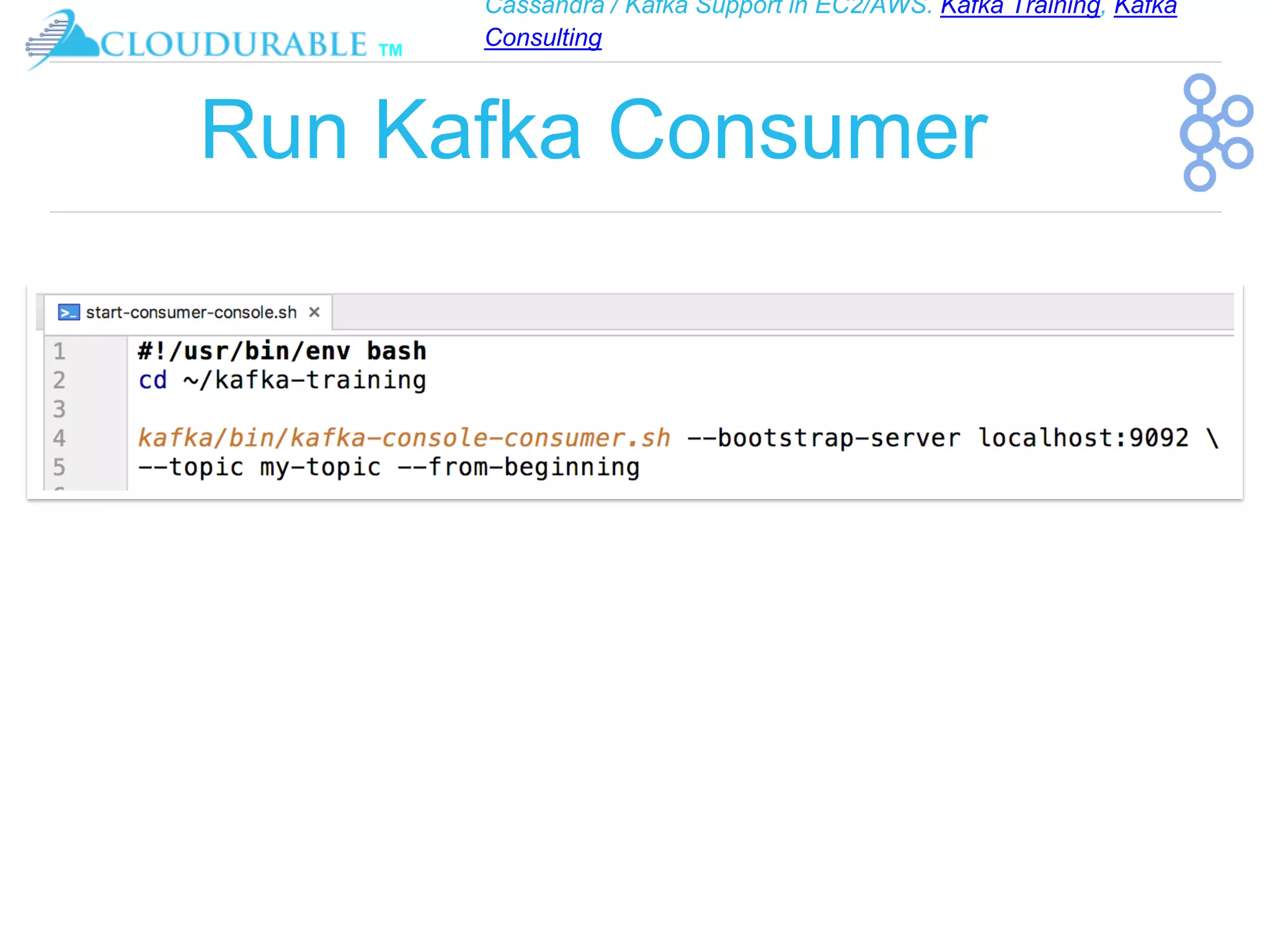
Task: Click the --bootstrap-server localhost:9092 argument
Action: click(x=937, y=438)
